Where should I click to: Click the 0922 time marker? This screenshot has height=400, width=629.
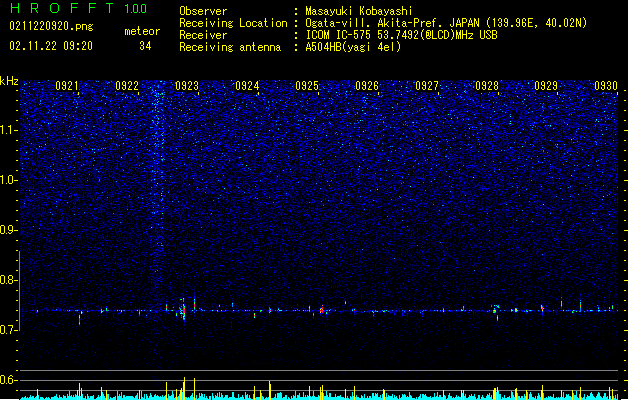pos(127,86)
